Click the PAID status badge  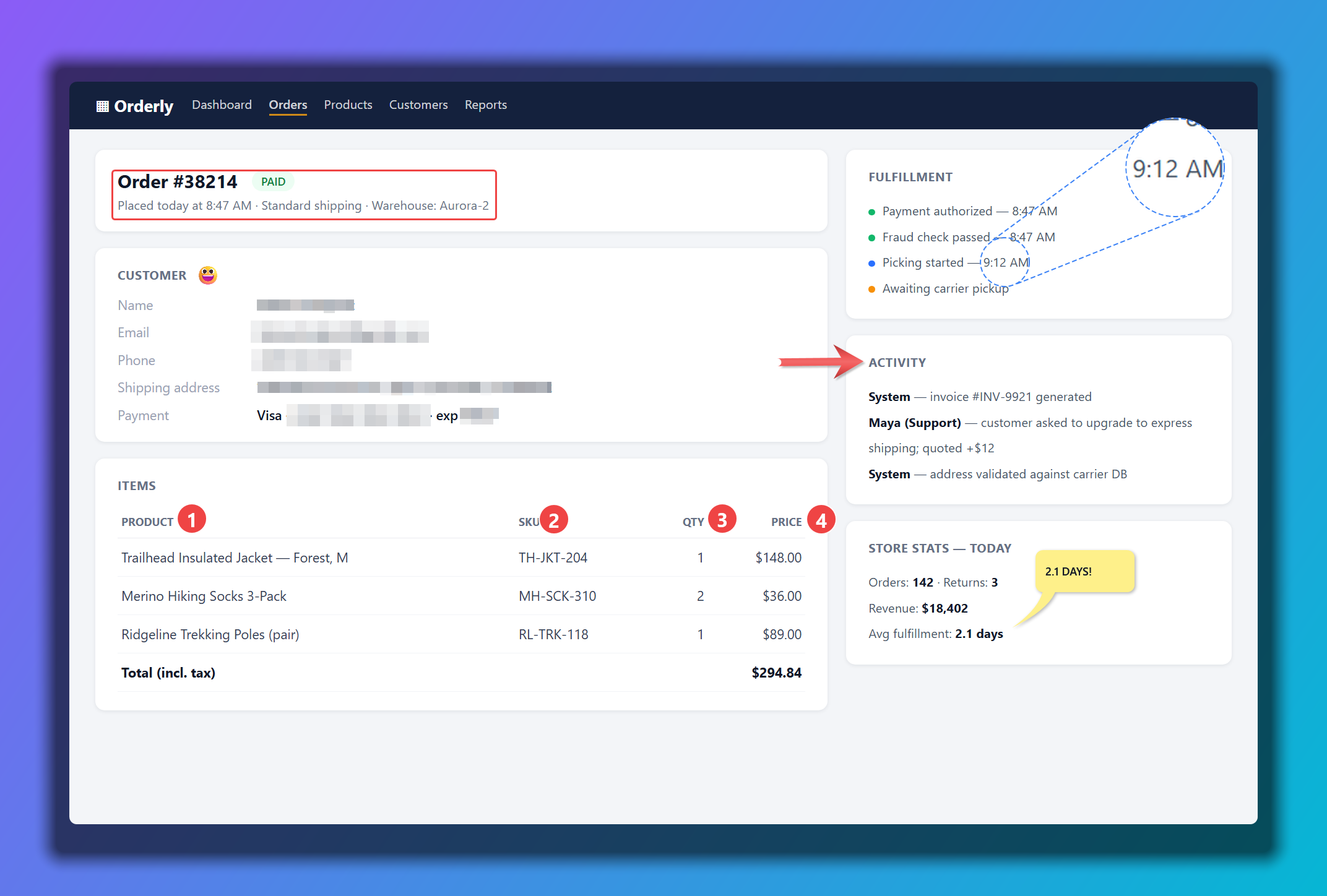point(273,181)
